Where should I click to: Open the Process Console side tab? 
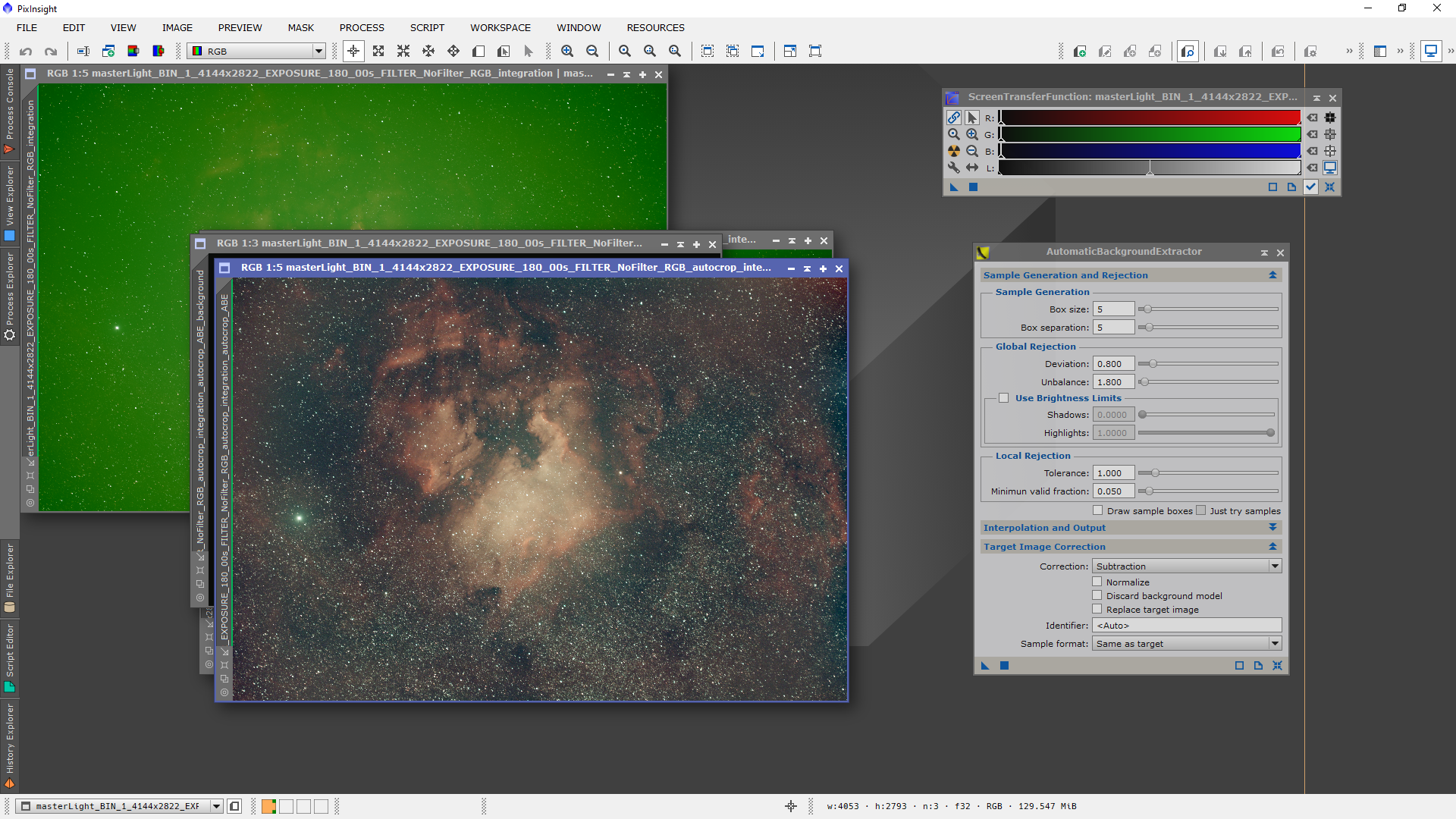(x=10, y=110)
